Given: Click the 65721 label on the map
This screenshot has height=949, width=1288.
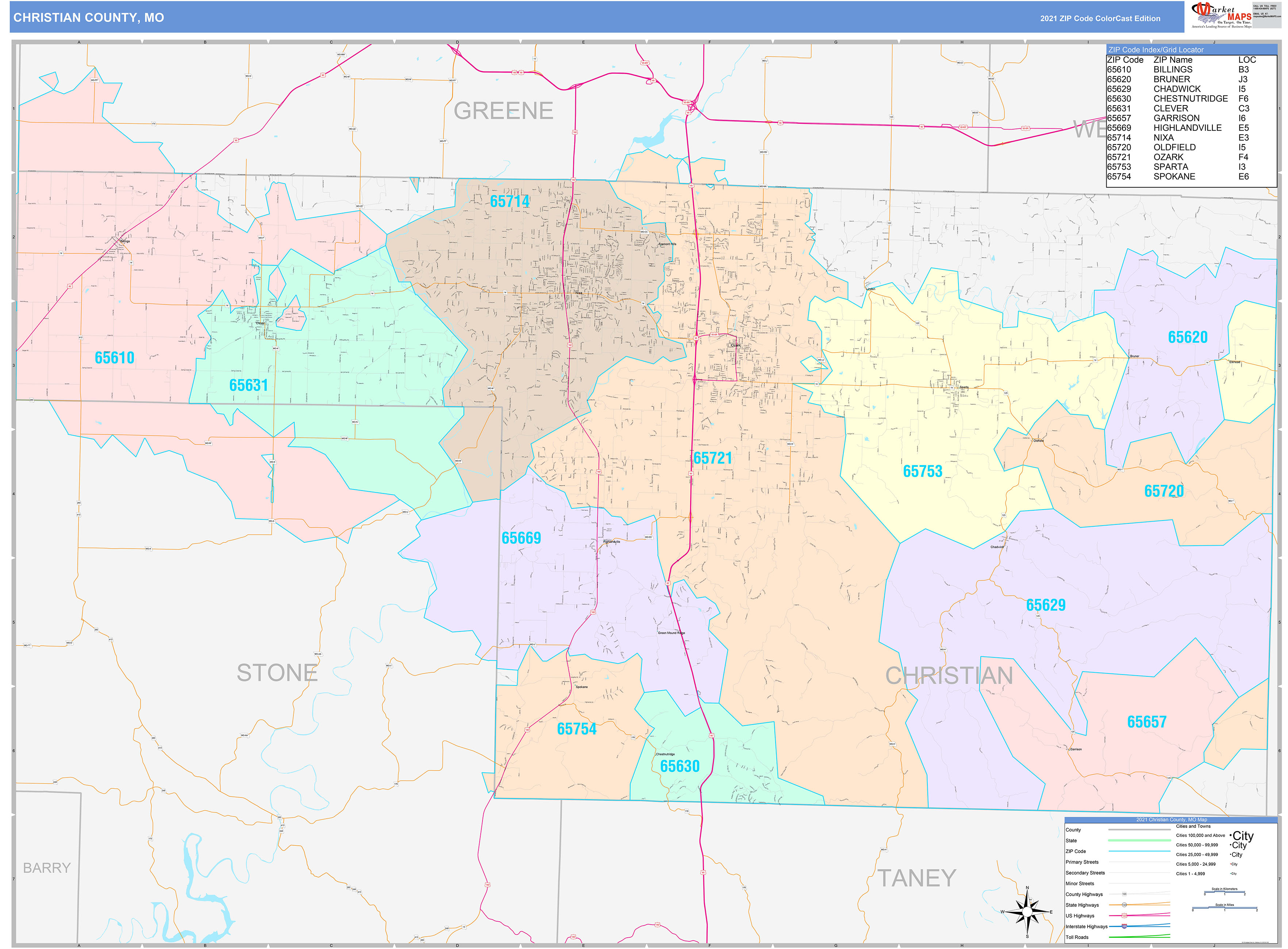Looking at the screenshot, I should tap(712, 458).
